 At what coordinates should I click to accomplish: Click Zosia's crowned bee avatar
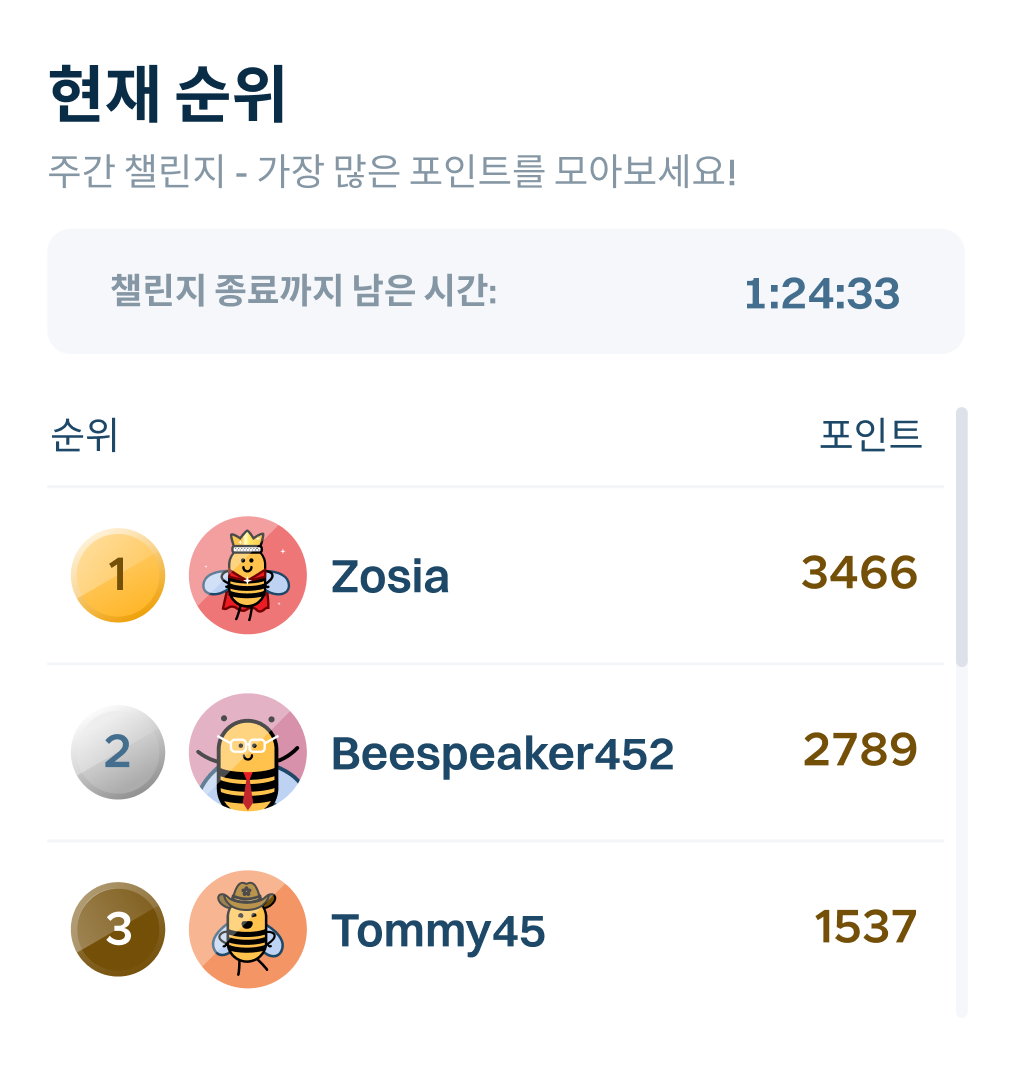[x=247, y=576]
